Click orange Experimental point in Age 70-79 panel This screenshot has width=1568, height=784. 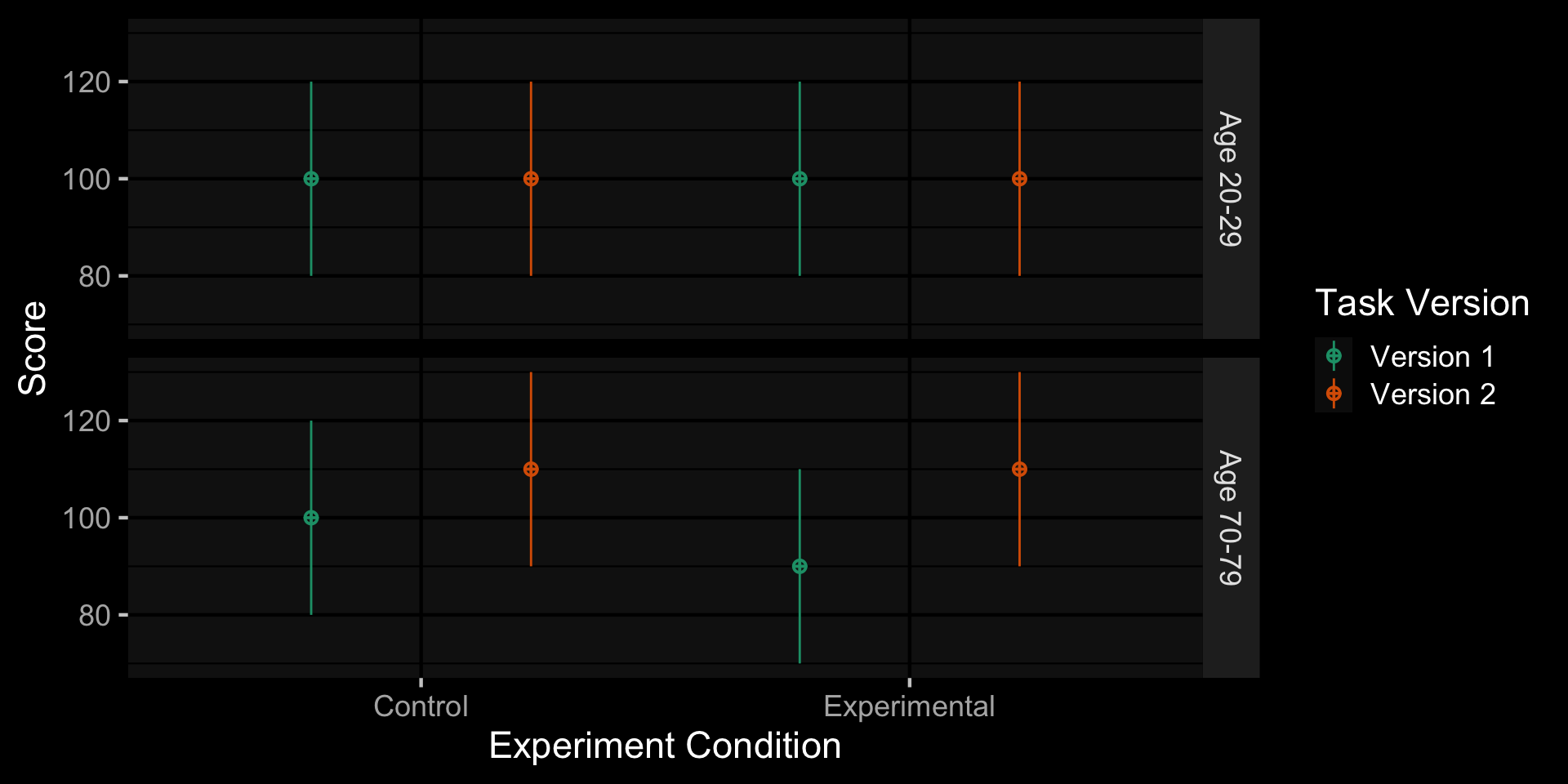pos(1019,470)
